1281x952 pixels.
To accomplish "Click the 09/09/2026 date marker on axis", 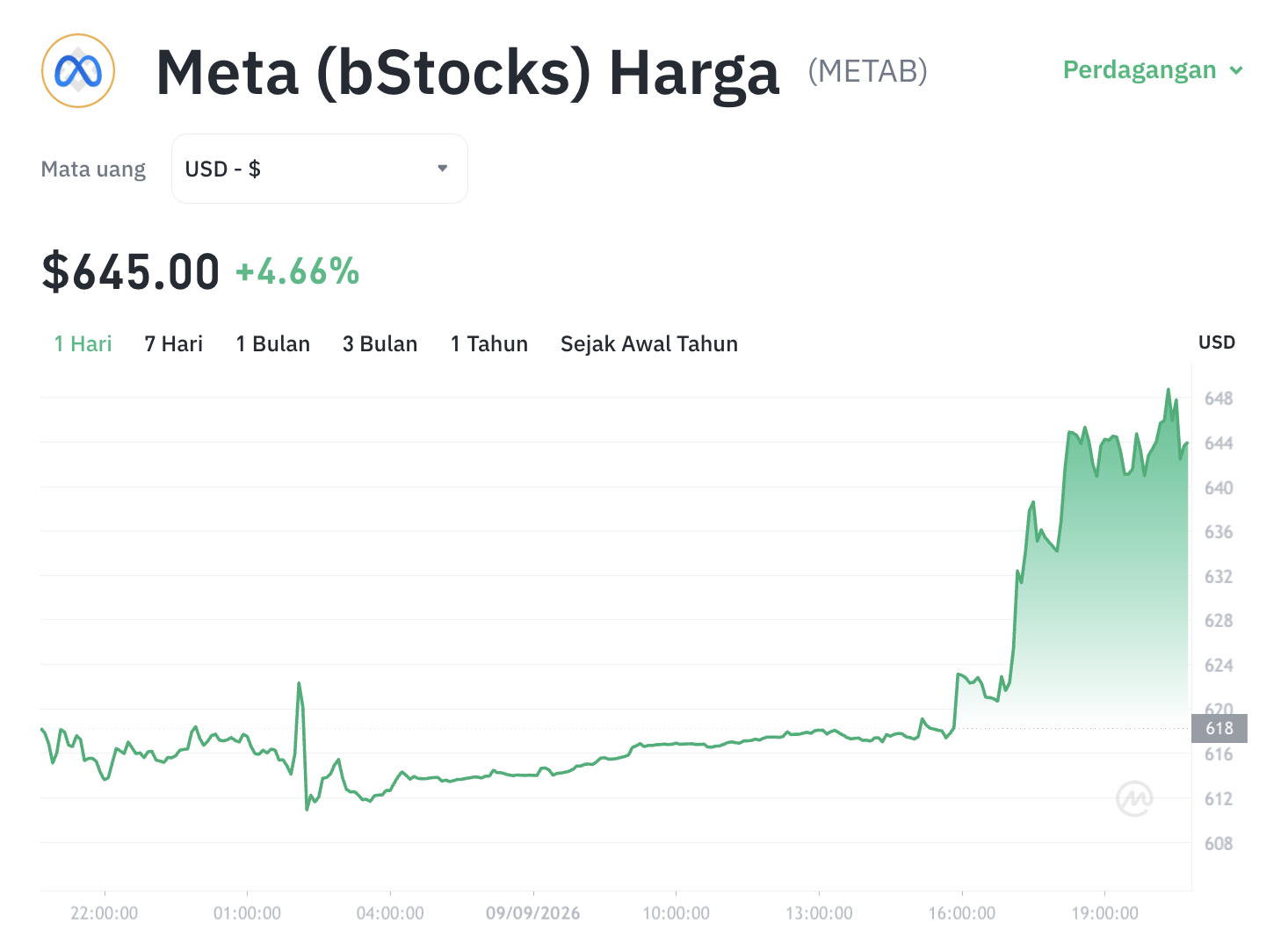I will 533,913.
